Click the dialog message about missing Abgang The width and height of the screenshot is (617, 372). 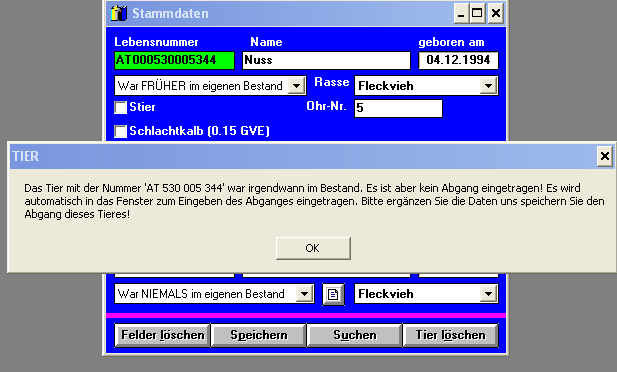pos(314,201)
